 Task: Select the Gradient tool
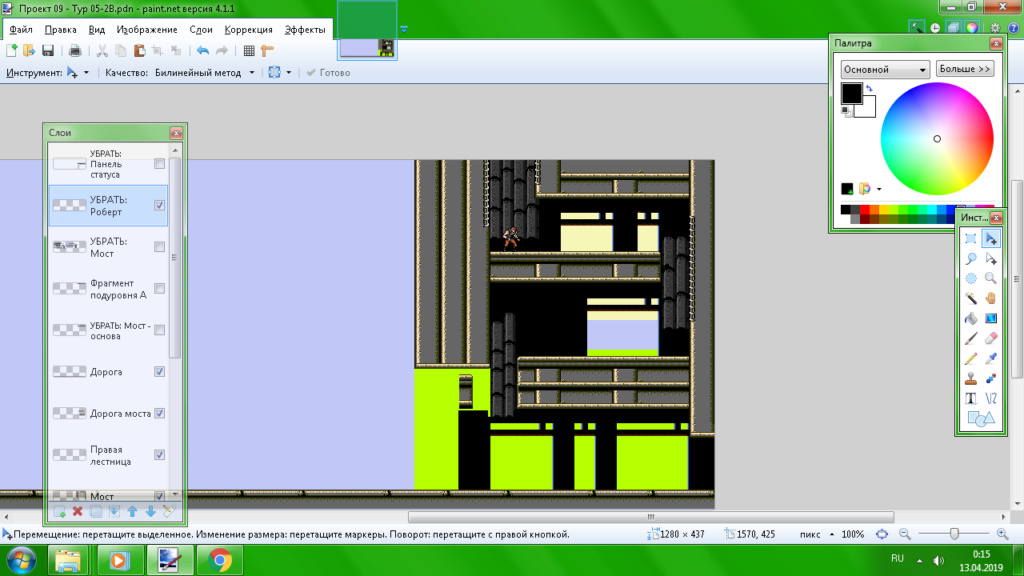(991, 319)
